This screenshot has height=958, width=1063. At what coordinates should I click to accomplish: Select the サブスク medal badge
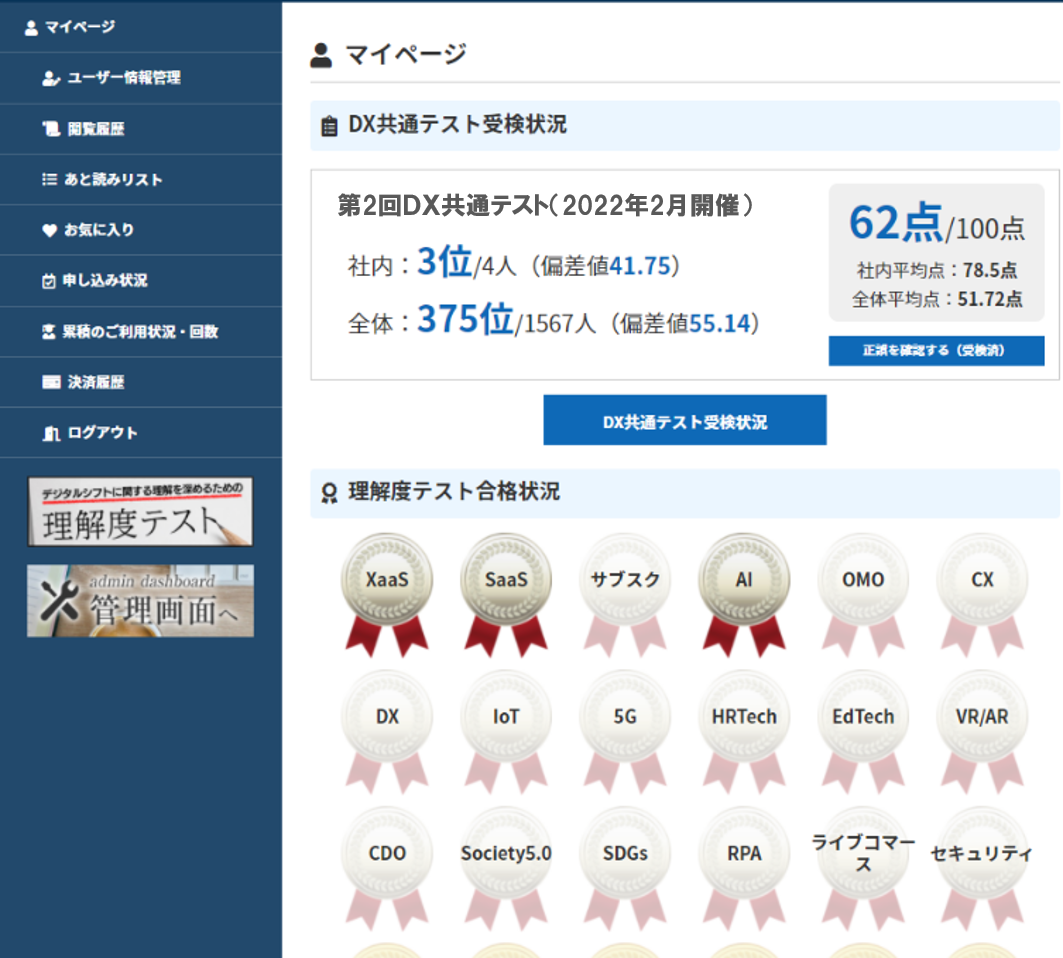625,594
